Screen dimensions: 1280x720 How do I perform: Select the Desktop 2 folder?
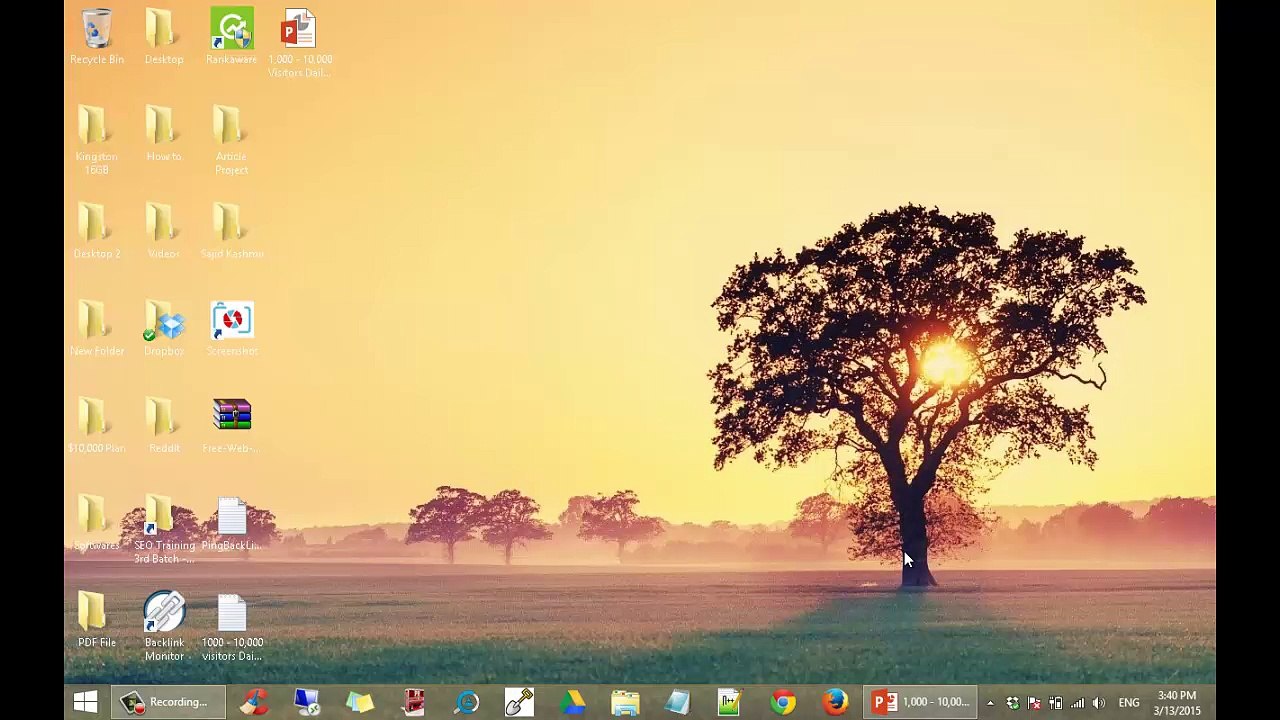click(x=97, y=232)
